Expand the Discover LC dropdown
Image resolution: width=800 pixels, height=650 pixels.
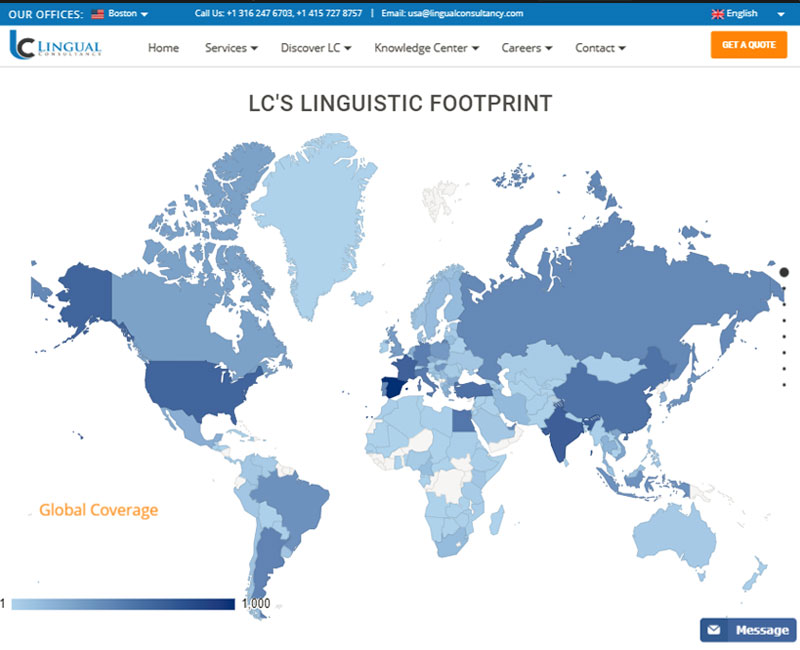pyautogui.click(x=315, y=47)
